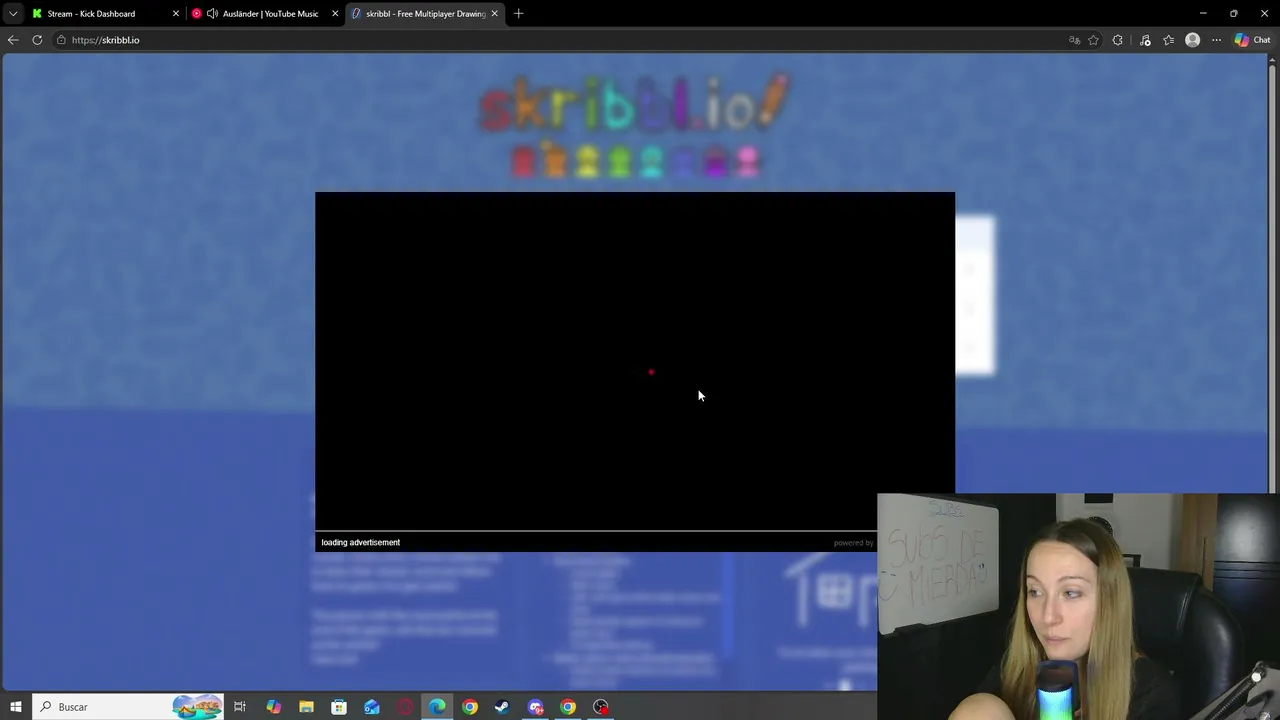
Task: Open Microsoft Store from taskbar
Action: click(339, 707)
